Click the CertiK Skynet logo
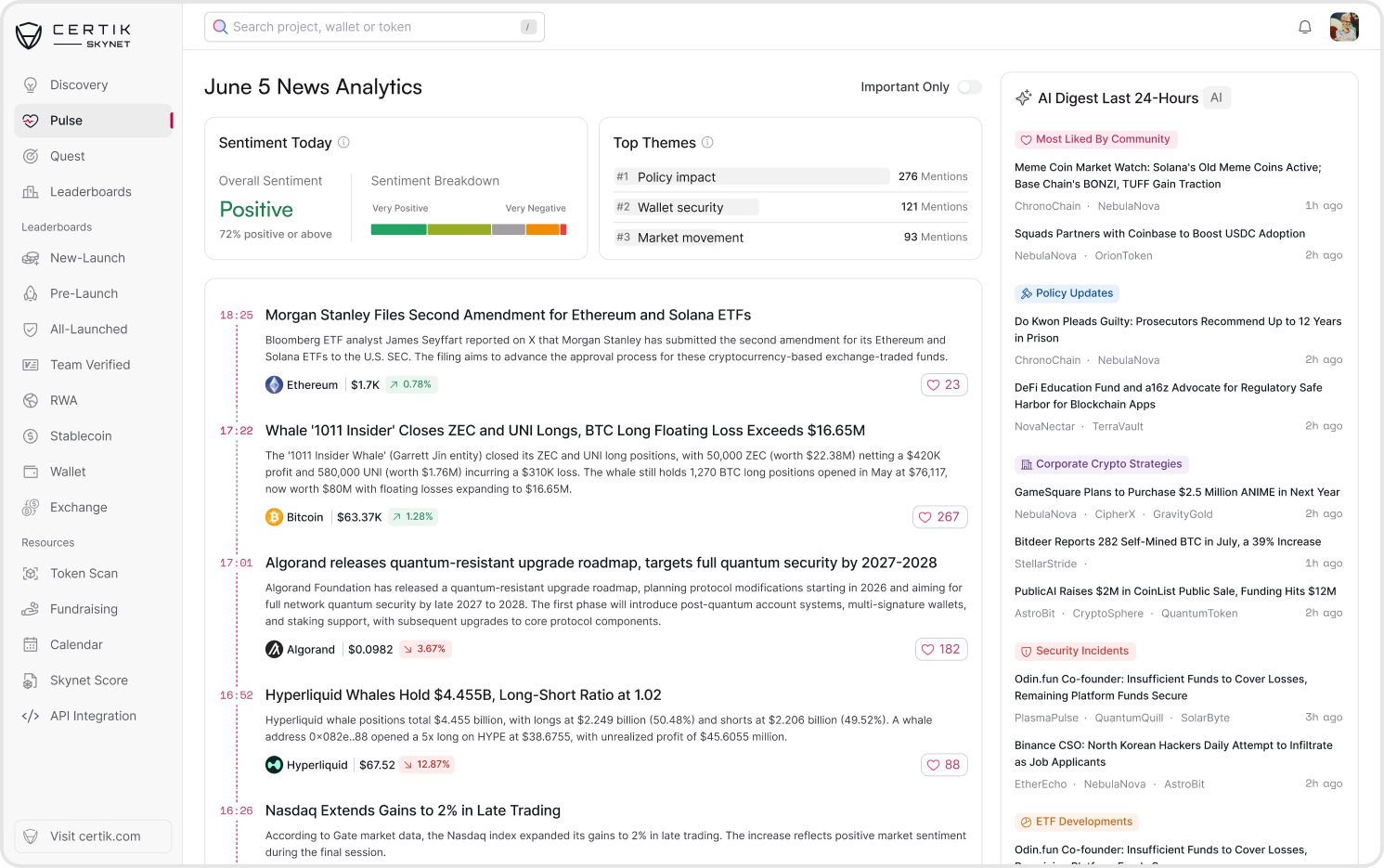The height and width of the screenshot is (868, 1384). [73, 35]
